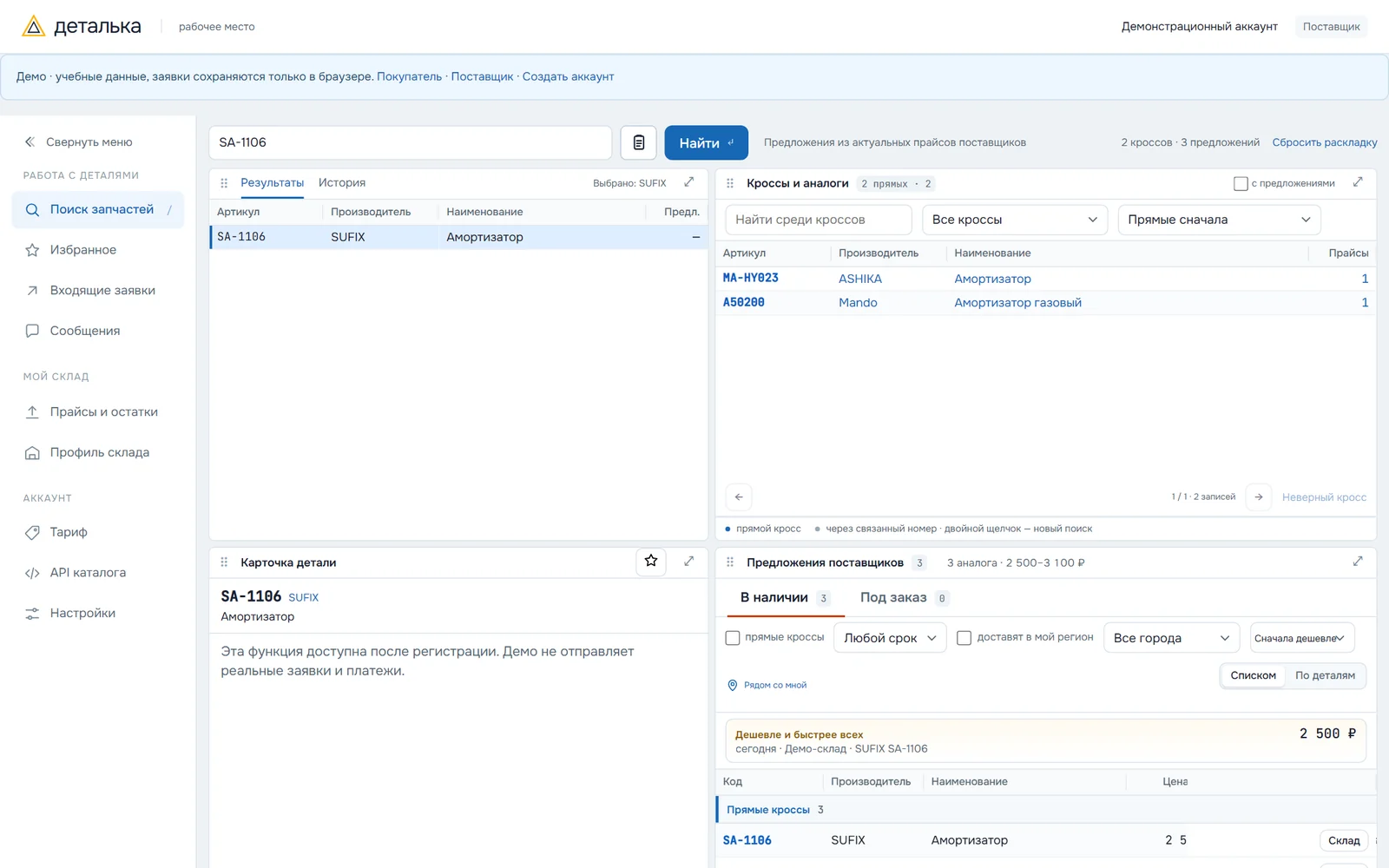This screenshot has width=1389, height=868.
Task: Open Входящие заявки in the sidebar
Action: 98,290
